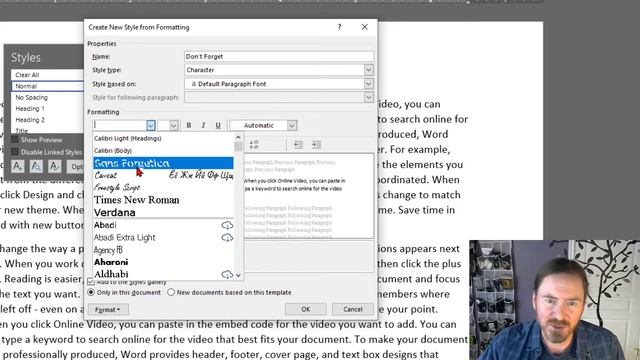Image resolution: width=640 pixels, height=360 pixels.
Task: Click the increase indent icon
Action: coord(316,144)
